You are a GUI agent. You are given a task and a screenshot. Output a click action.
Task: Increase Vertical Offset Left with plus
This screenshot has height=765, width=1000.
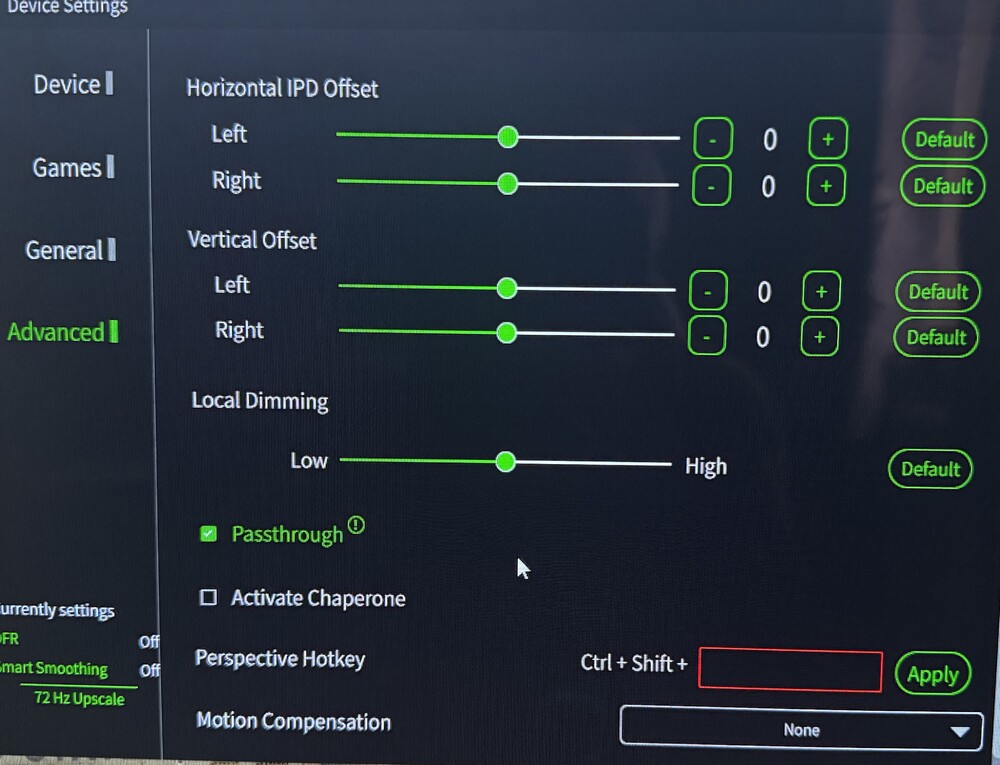tap(821, 291)
